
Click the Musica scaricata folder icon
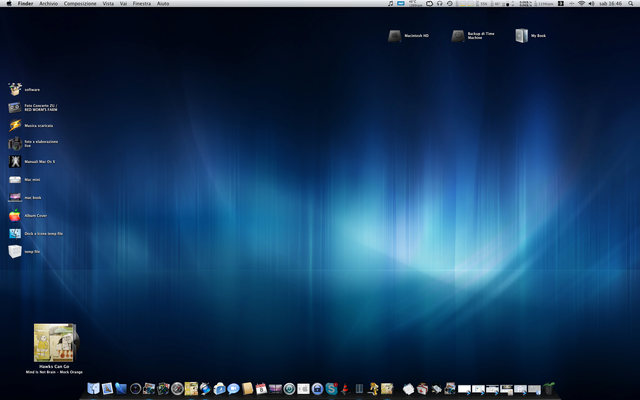(15, 125)
